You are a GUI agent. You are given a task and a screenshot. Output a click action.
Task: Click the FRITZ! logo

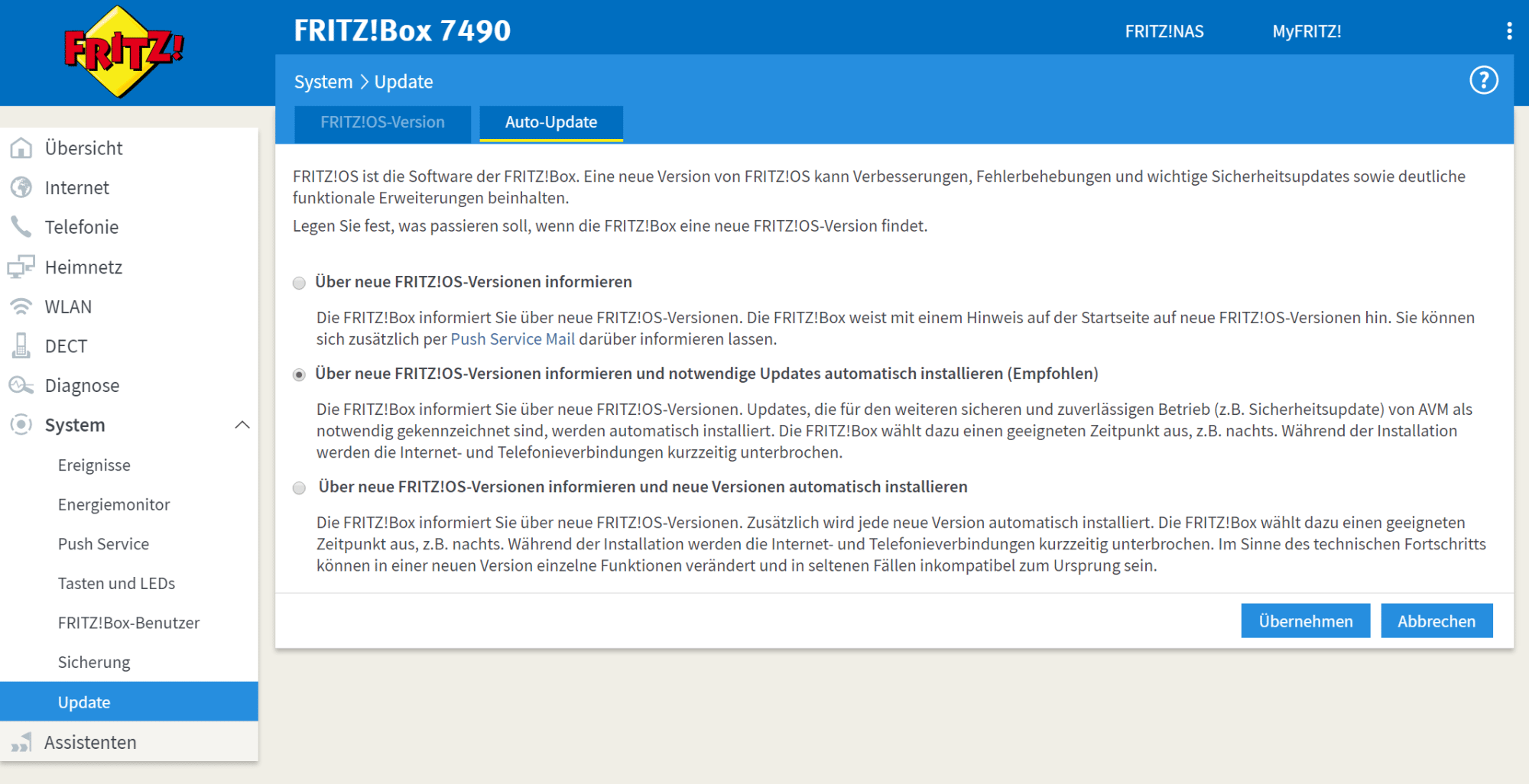(124, 51)
